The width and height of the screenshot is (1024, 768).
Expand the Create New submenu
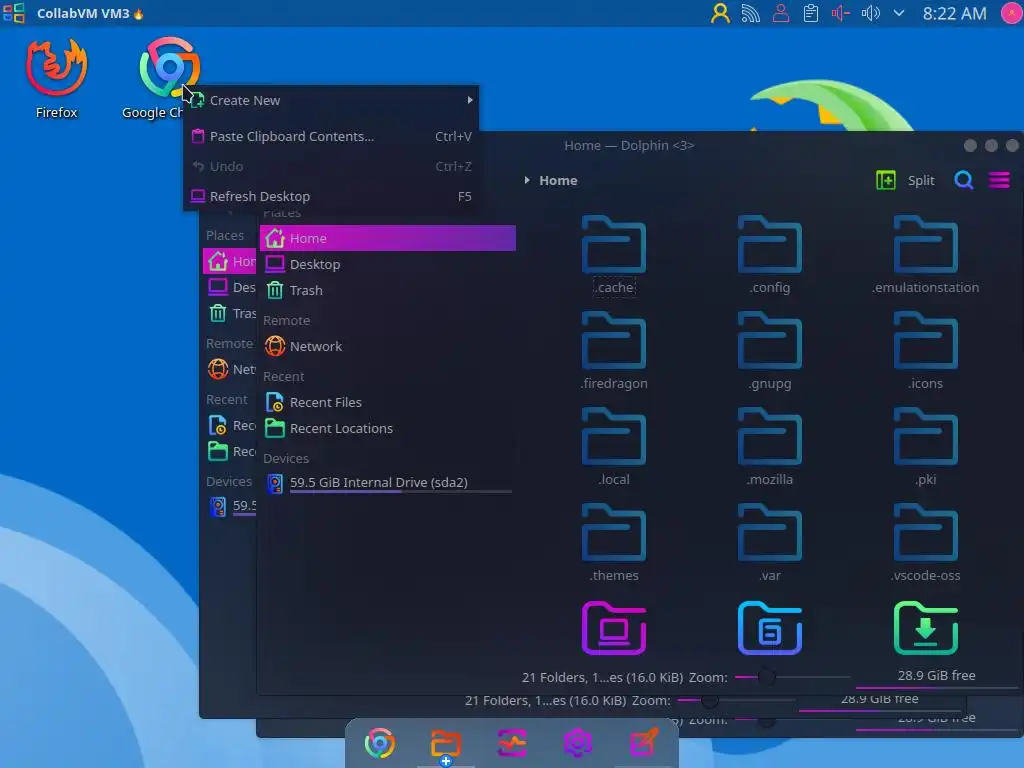332,101
